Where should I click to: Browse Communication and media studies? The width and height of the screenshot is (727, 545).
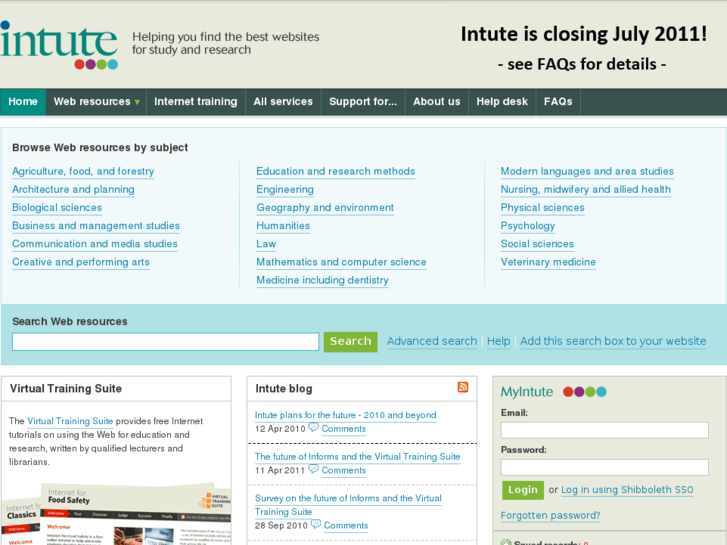tap(95, 244)
